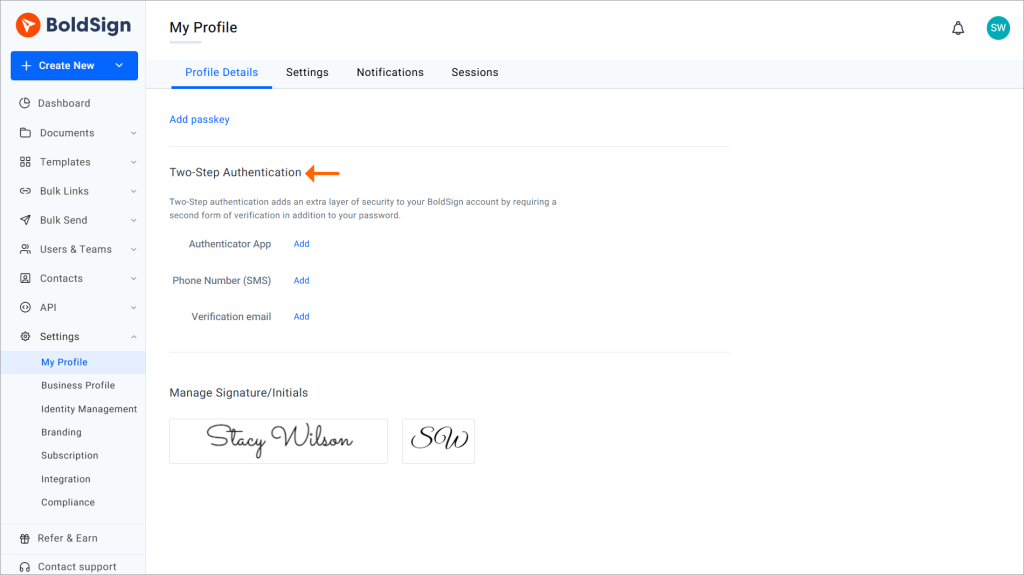The height and width of the screenshot is (575, 1024).
Task: Open Branding settings
Action: click(61, 433)
